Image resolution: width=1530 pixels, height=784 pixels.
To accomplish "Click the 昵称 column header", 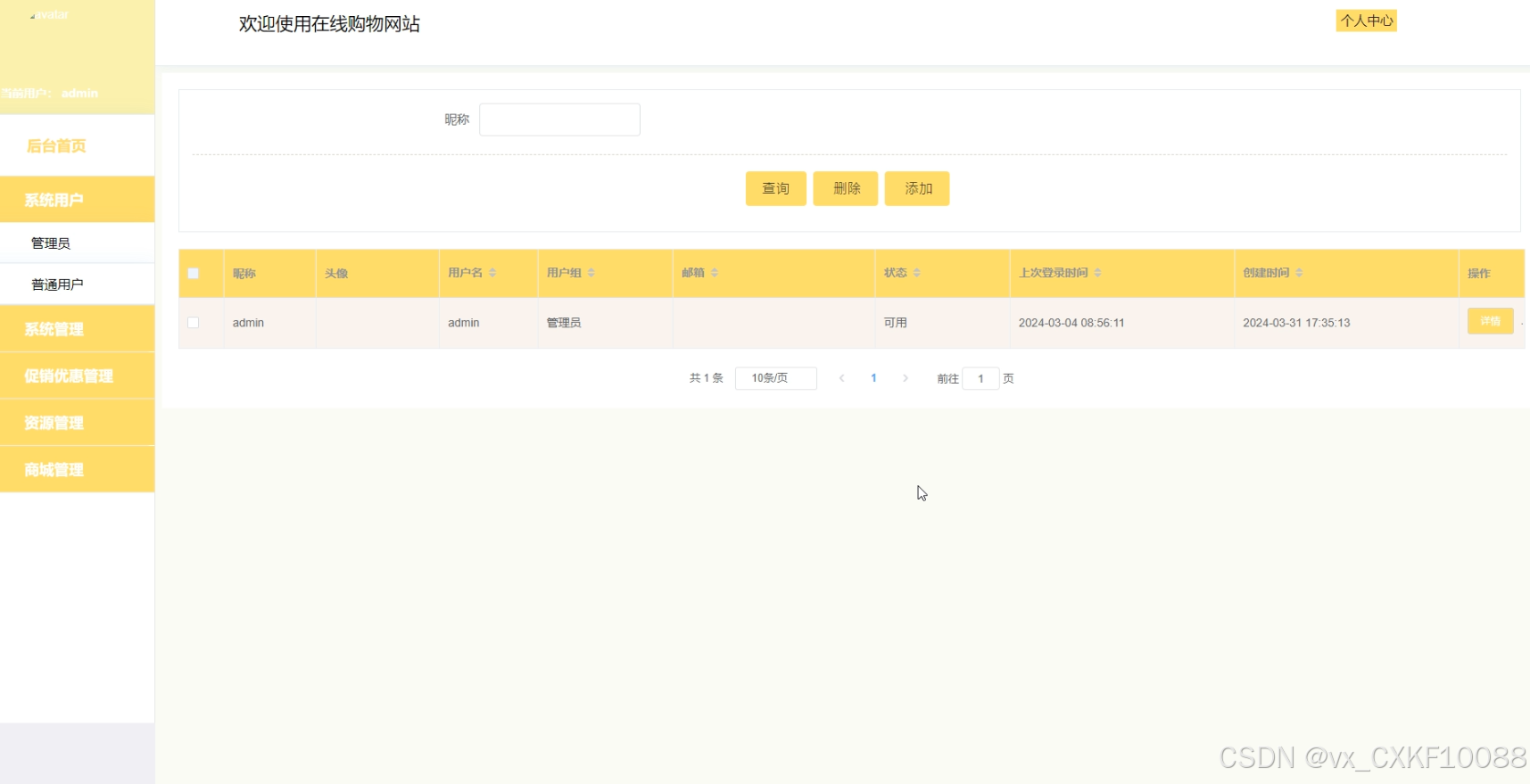I will [x=244, y=274].
